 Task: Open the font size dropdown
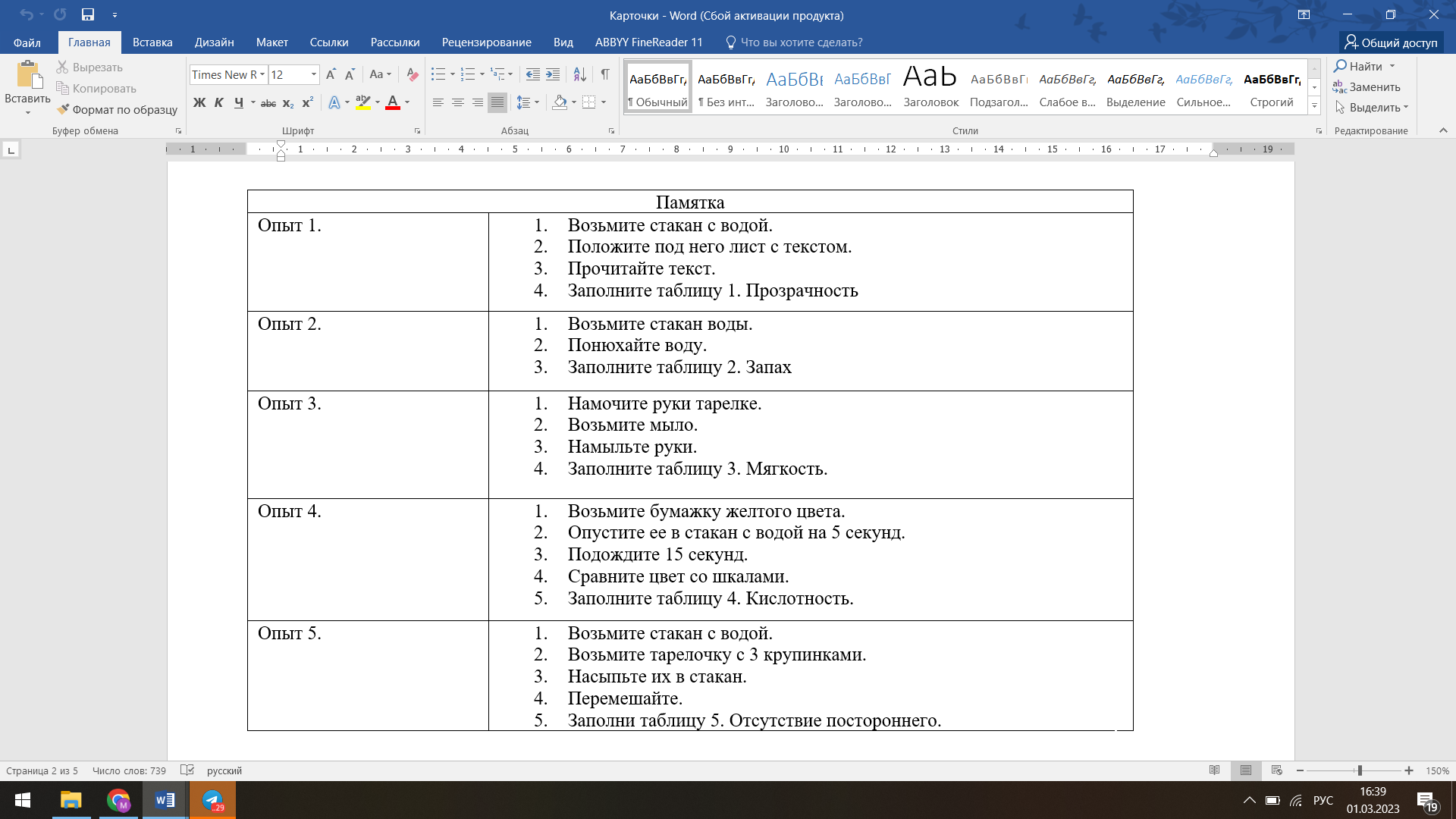pyautogui.click(x=313, y=74)
